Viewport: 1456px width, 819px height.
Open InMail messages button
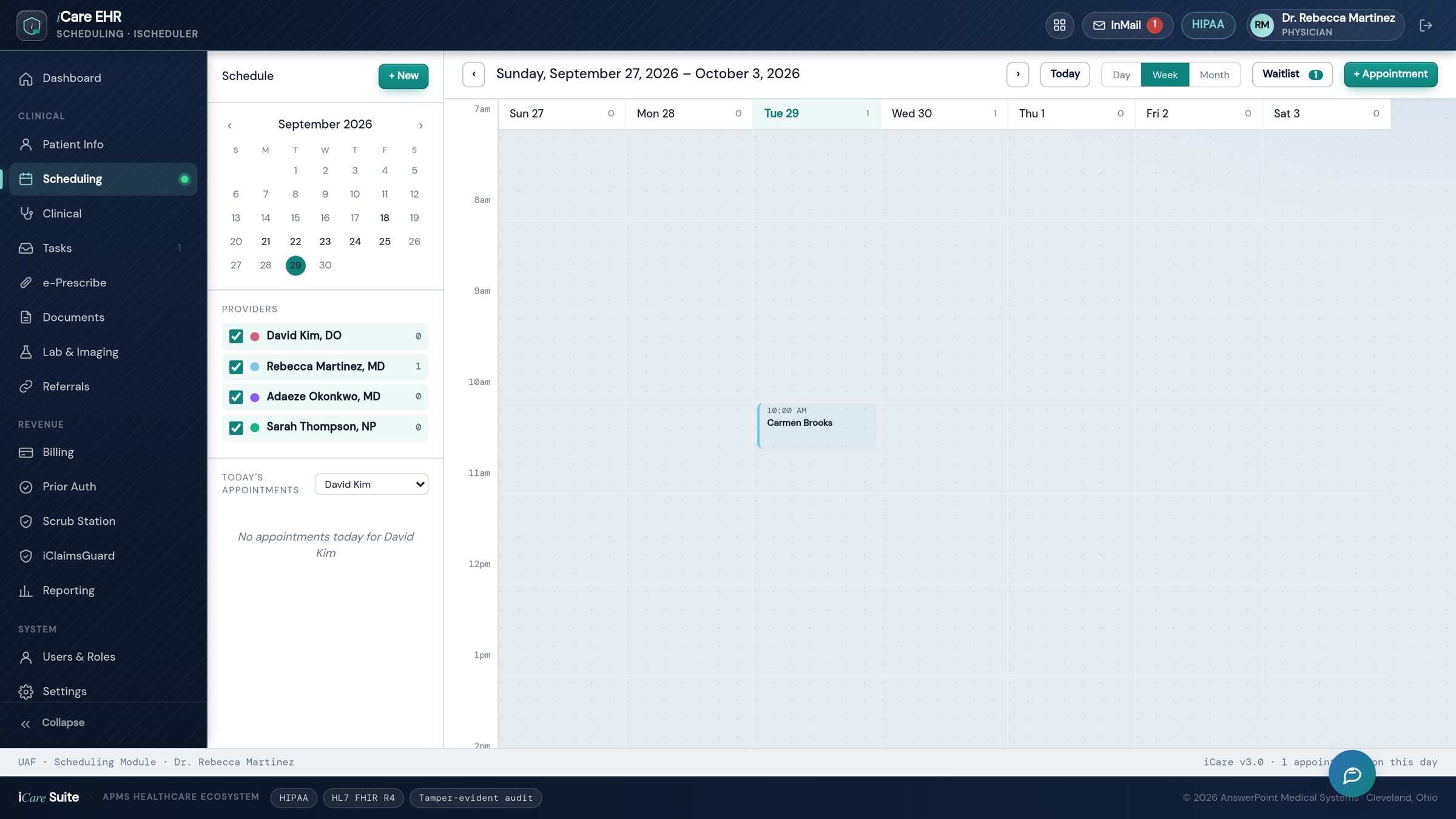click(1127, 25)
